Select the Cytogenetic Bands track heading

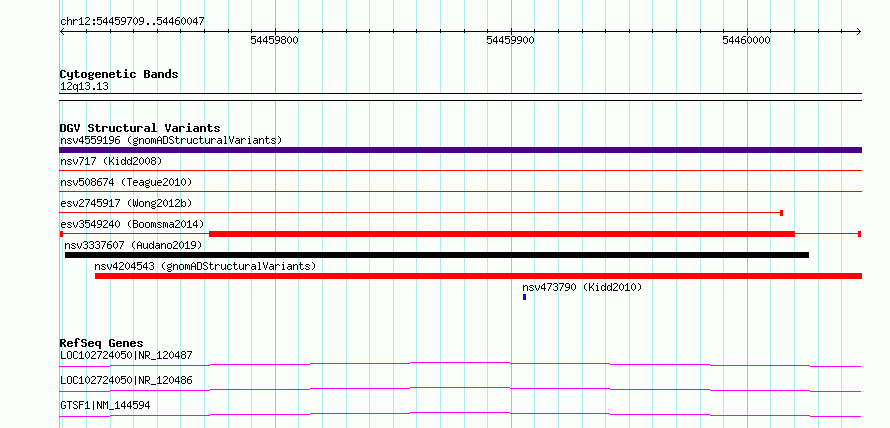119,74
